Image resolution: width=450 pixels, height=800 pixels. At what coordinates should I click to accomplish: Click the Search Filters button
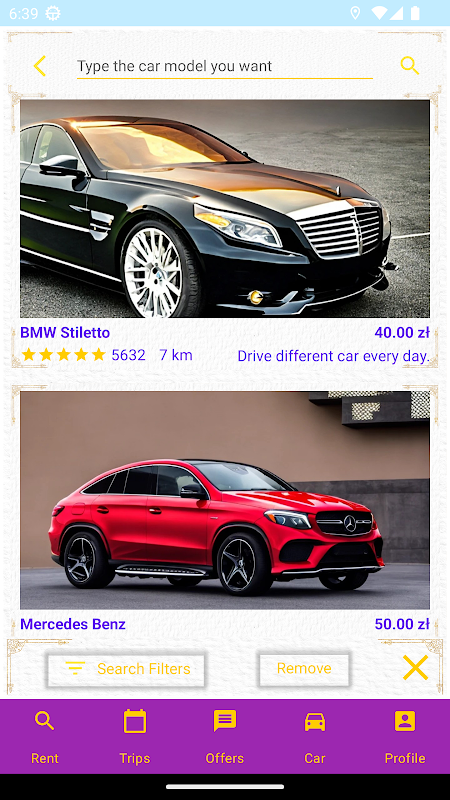point(126,668)
